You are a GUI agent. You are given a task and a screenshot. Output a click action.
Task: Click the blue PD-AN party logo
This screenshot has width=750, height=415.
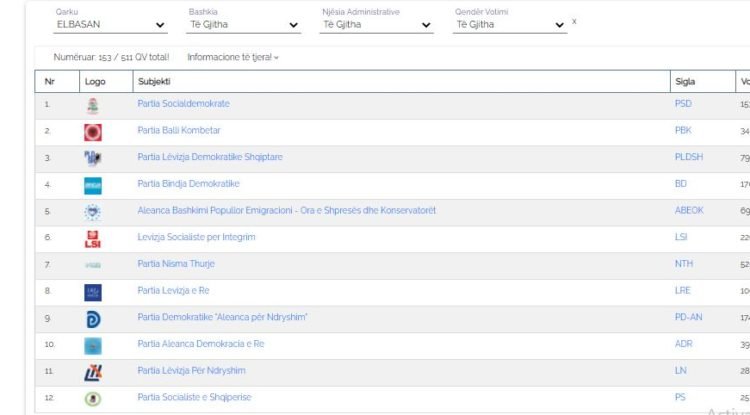coord(93,318)
